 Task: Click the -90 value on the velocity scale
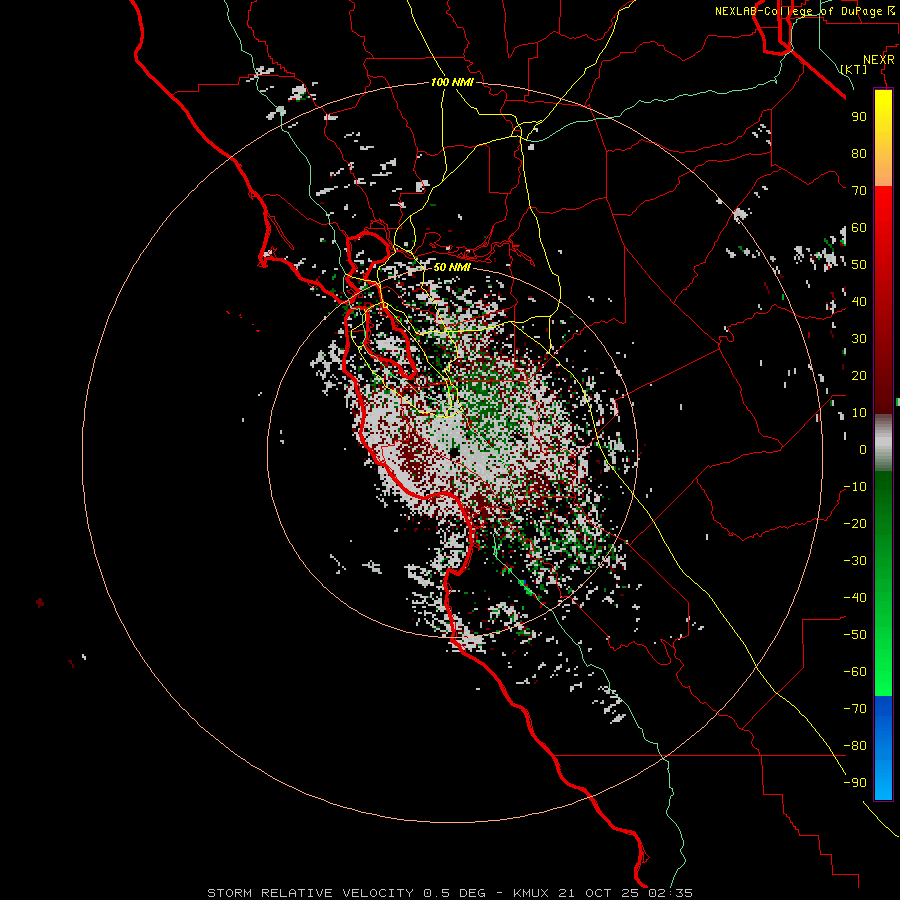coord(855,782)
